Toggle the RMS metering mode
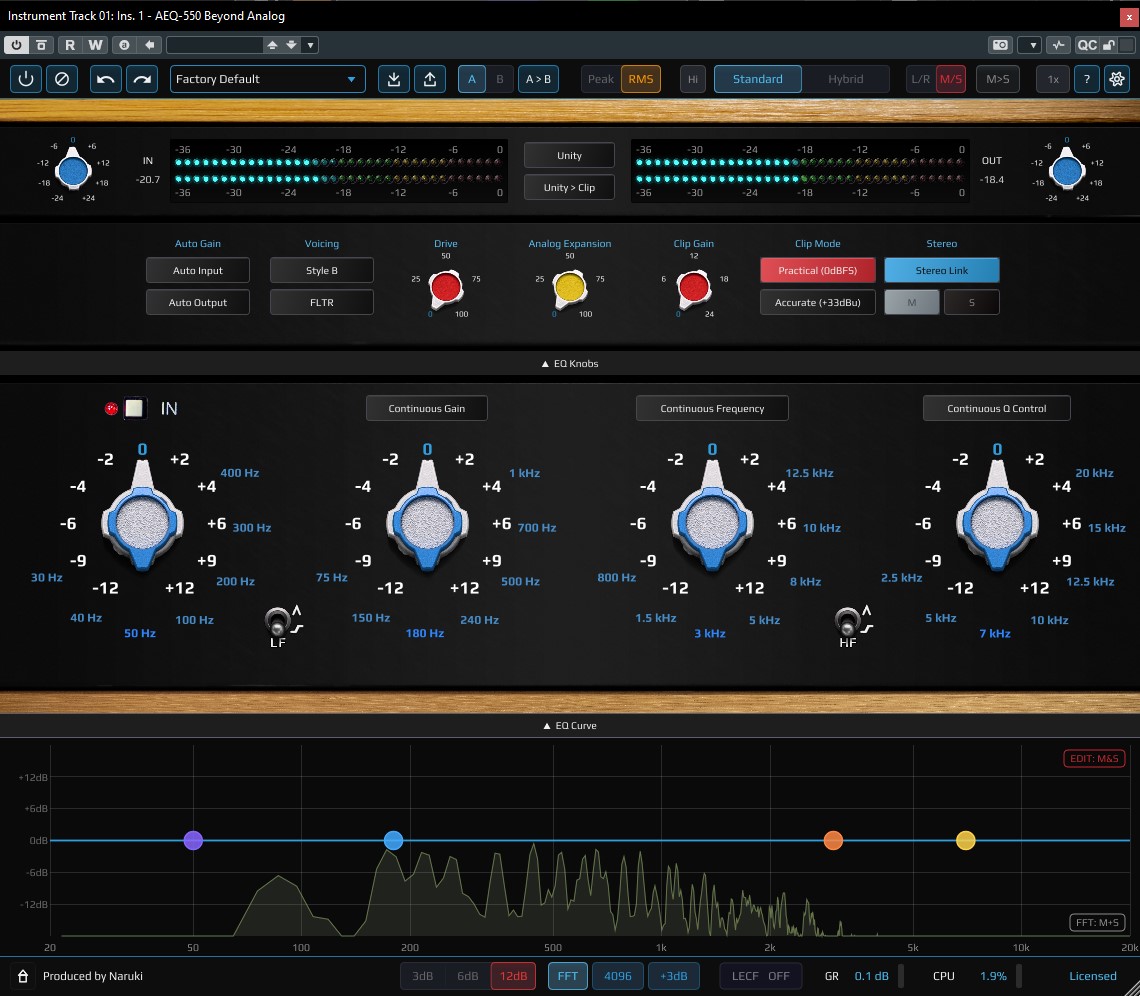The image size is (1140, 996). 641,79
